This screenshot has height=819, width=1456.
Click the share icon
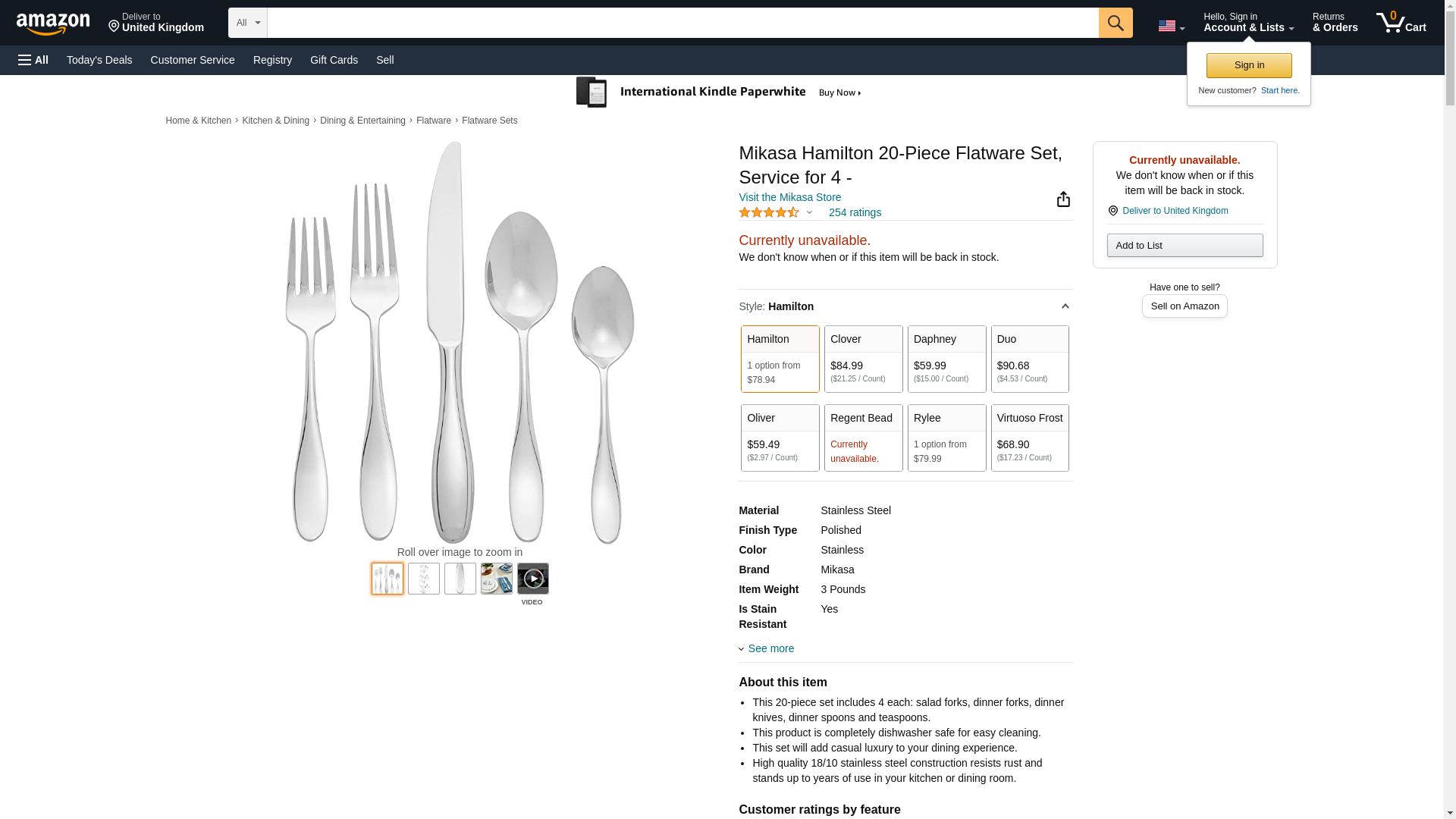(x=1063, y=199)
